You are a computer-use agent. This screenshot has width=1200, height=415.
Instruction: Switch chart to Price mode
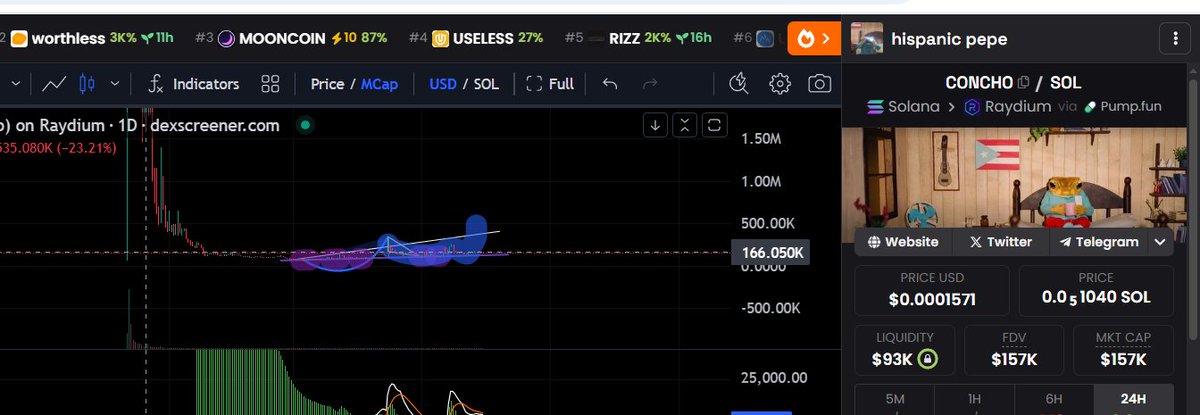(327, 84)
